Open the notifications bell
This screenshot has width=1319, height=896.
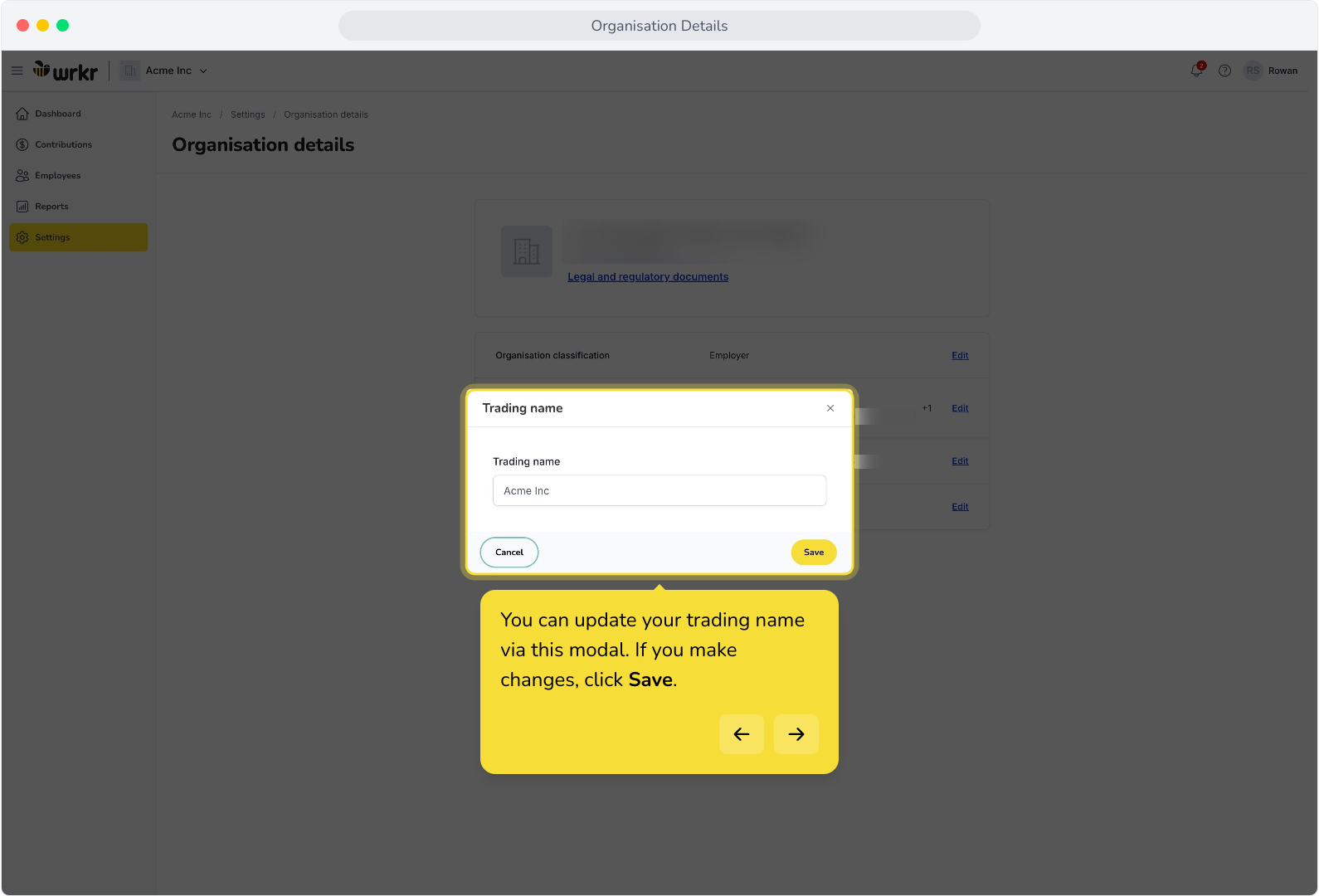1196,71
